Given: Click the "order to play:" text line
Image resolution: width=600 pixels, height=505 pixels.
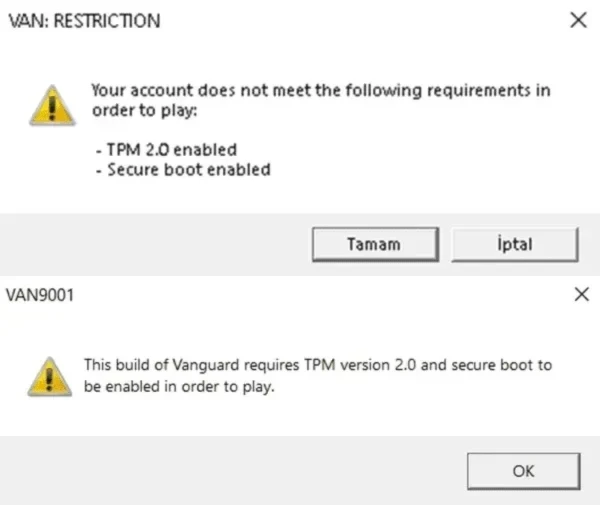Looking at the screenshot, I should 144,111.
